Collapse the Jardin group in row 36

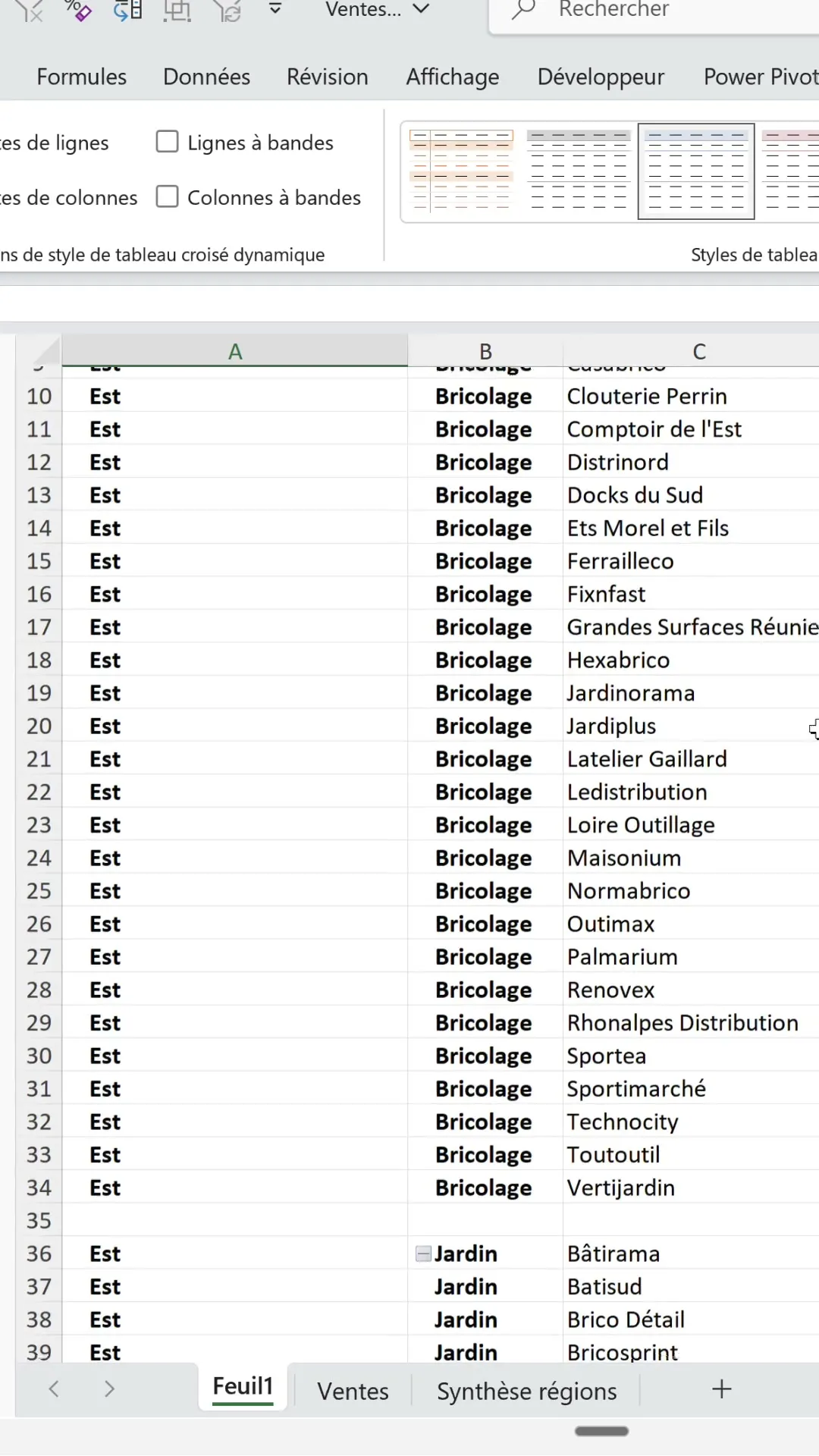(423, 1254)
